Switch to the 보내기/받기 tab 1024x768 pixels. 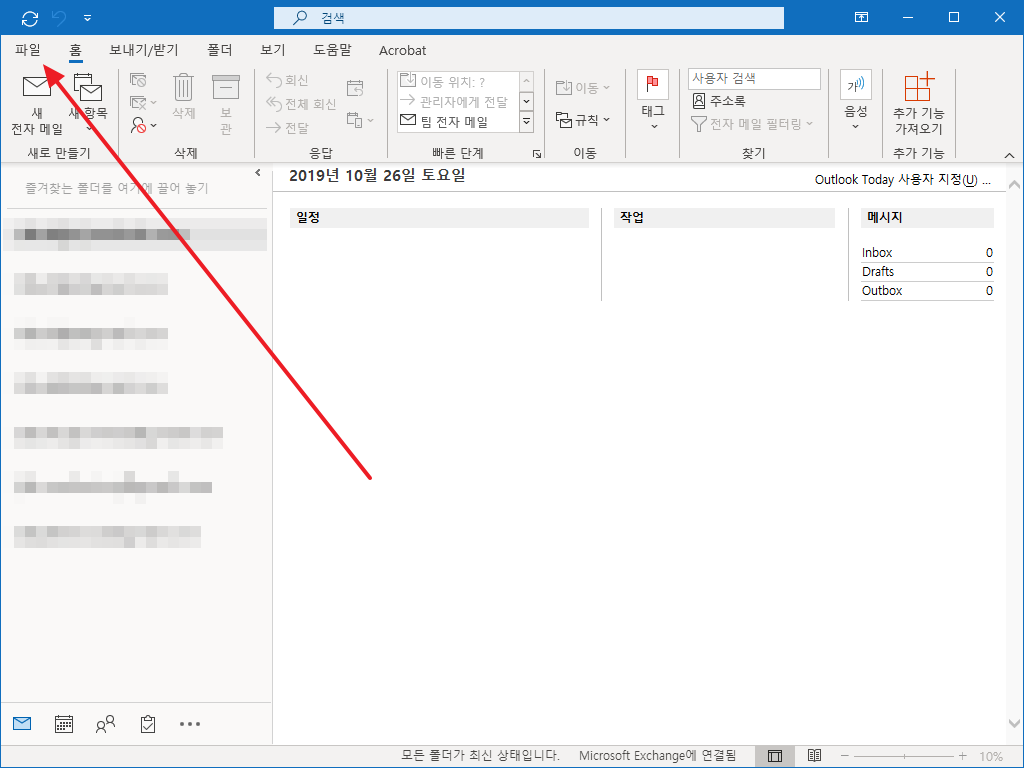pos(144,50)
